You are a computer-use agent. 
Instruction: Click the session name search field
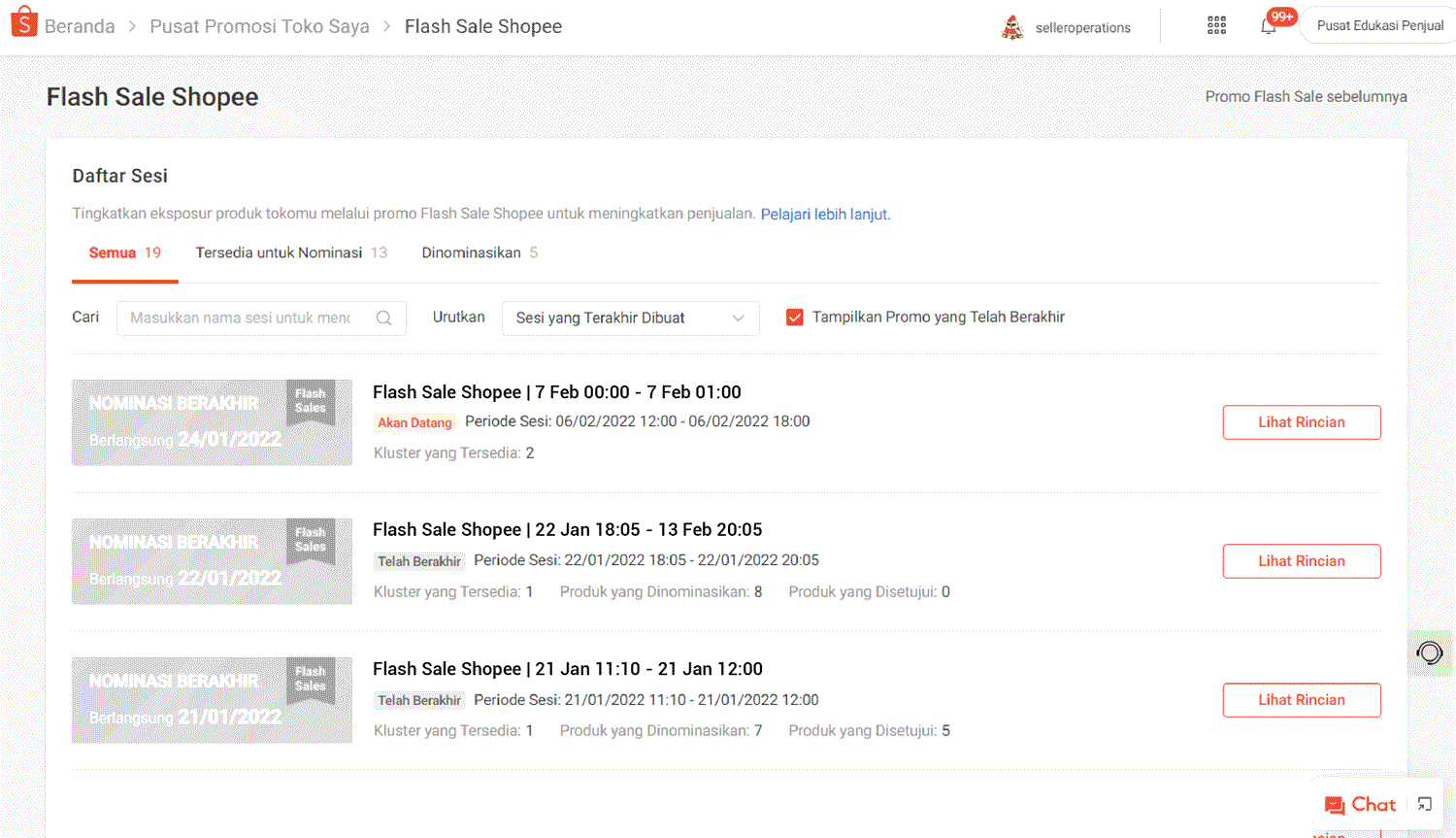point(243,318)
